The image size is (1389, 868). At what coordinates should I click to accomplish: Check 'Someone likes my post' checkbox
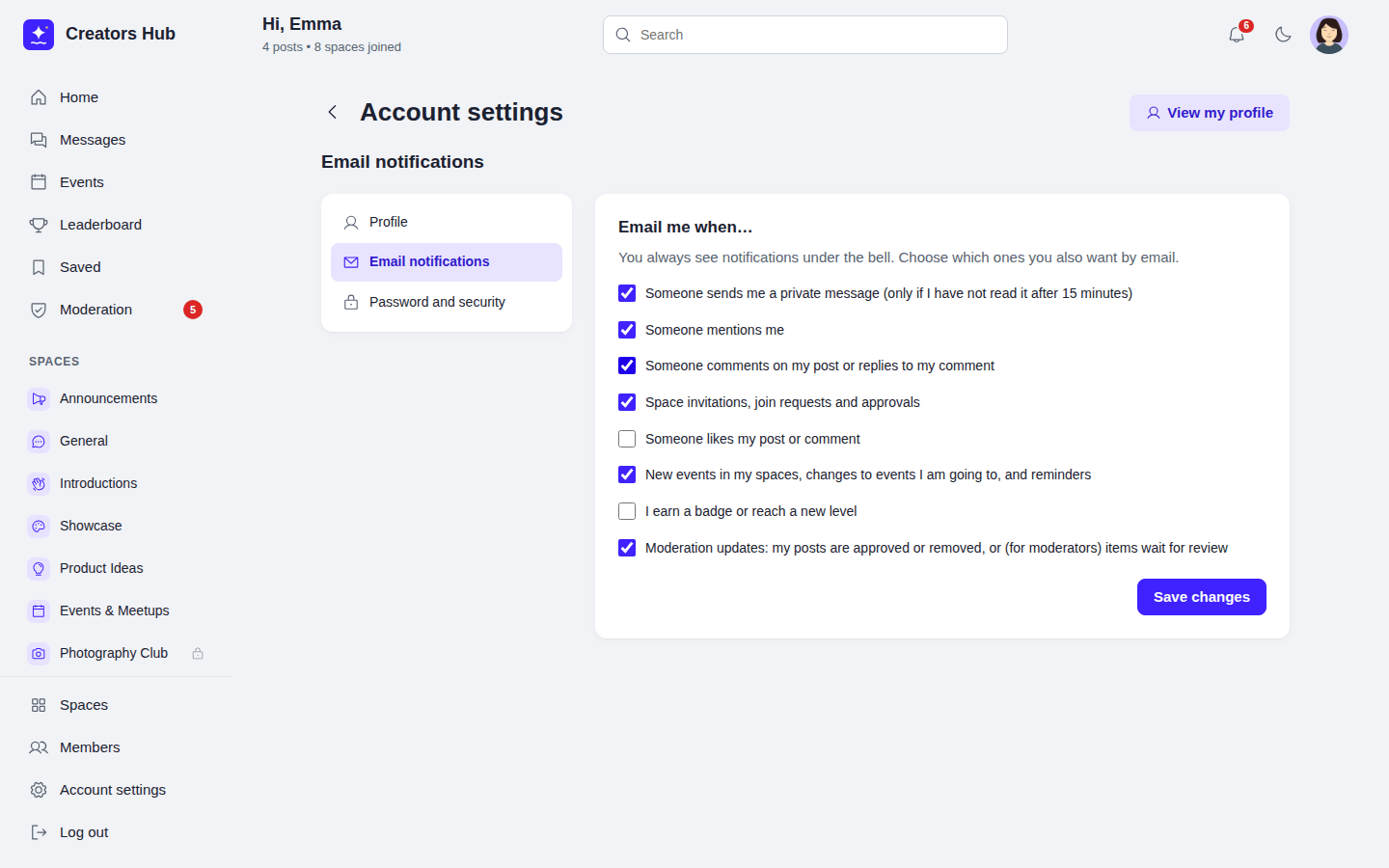[x=627, y=439]
